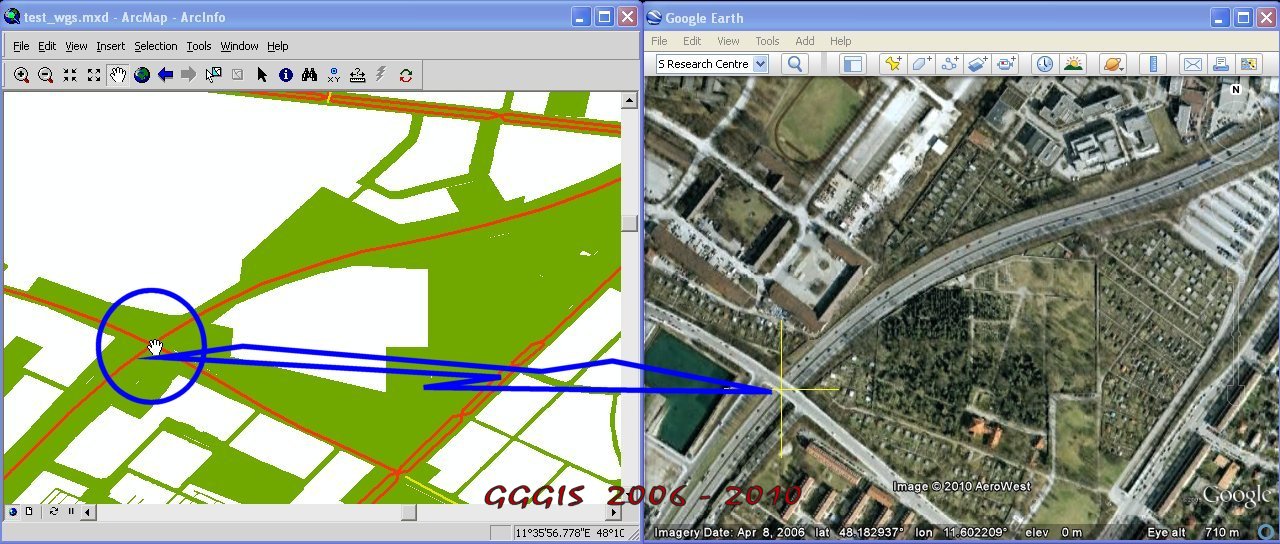This screenshot has width=1280, height=544.
Task: Open ArcMap Edit menu
Action: click(47, 46)
